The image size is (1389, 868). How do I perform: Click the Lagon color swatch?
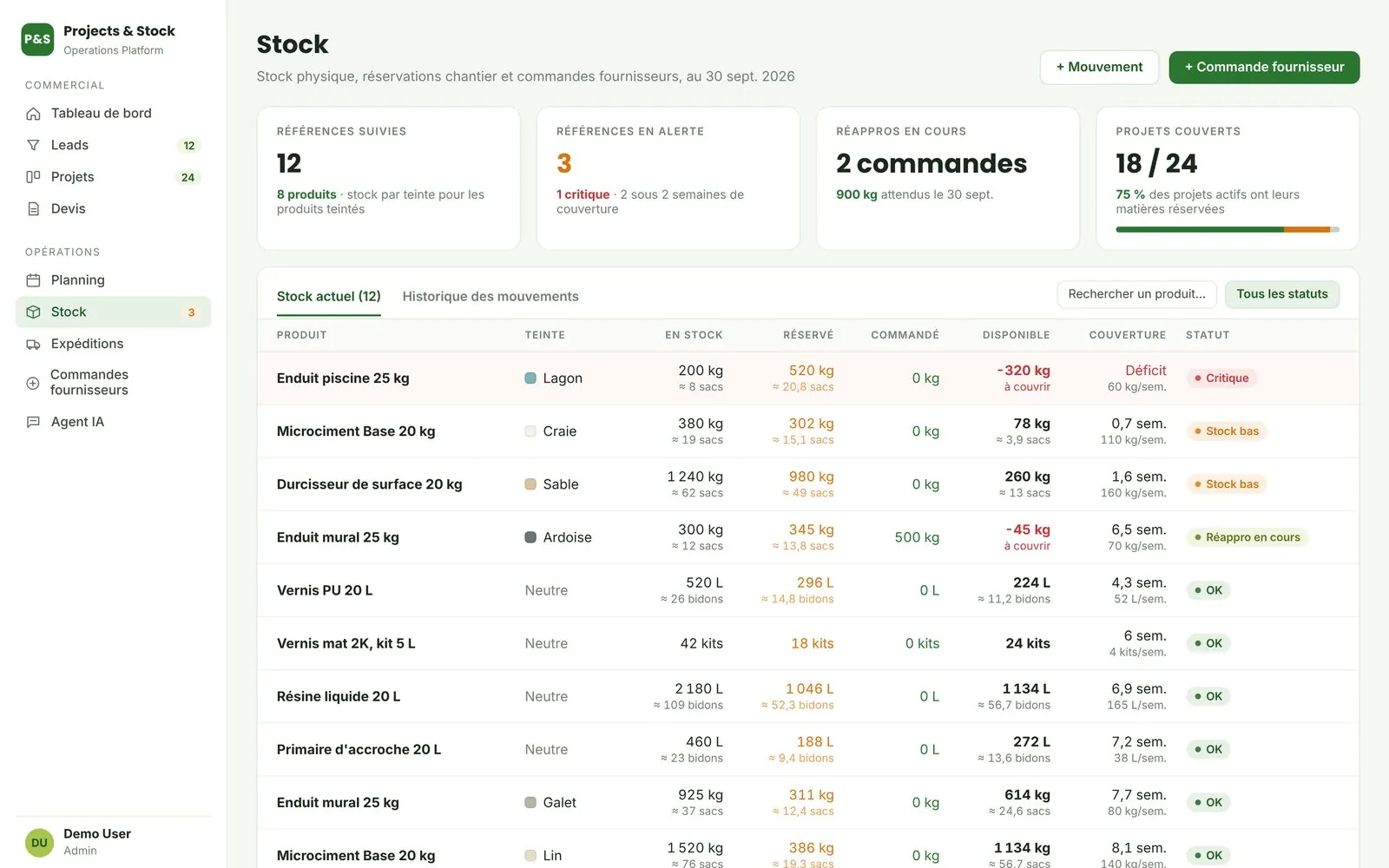click(530, 378)
